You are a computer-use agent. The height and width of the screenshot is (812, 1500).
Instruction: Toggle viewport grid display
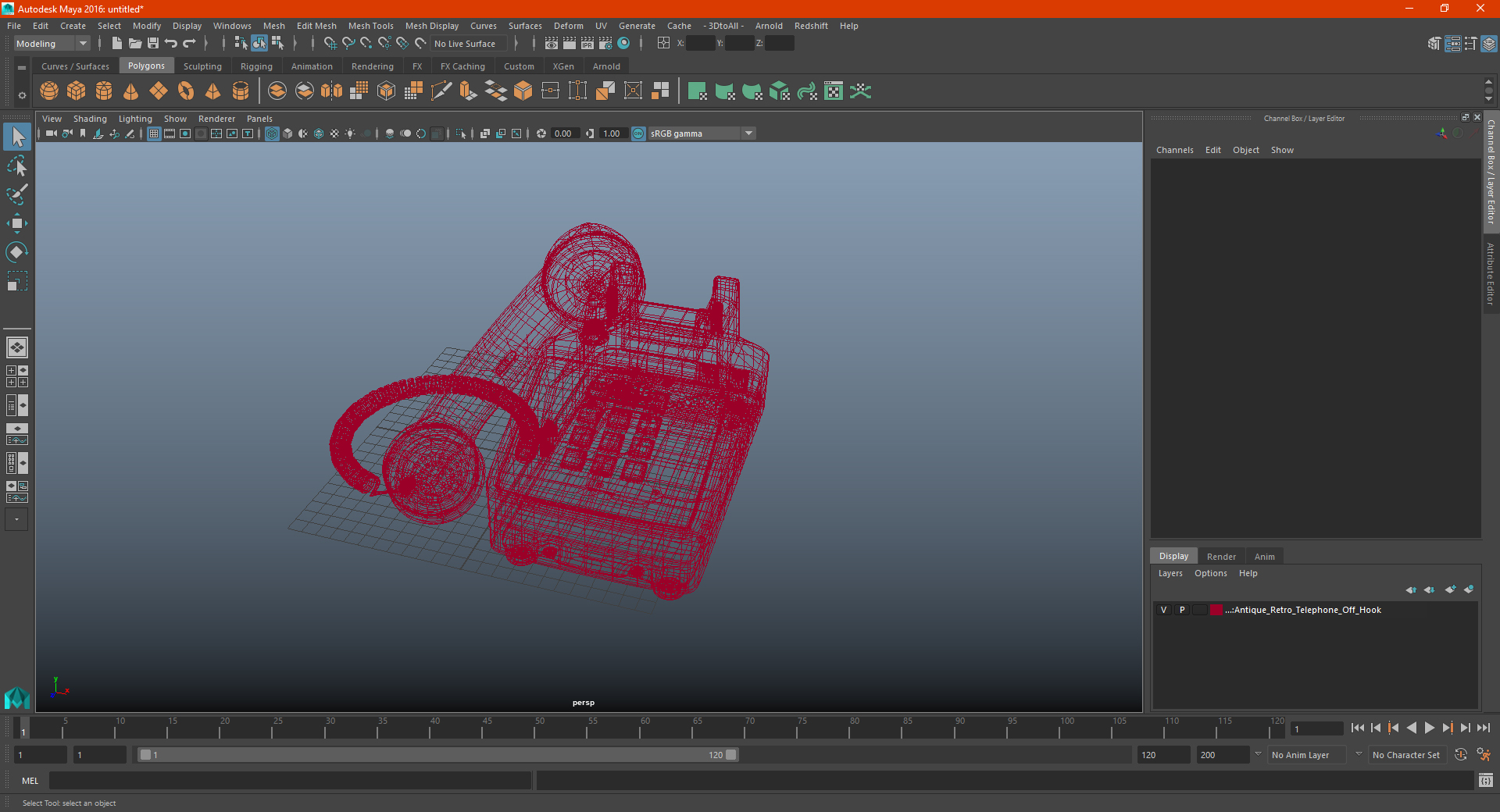pyautogui.click(x=154, y=134)
